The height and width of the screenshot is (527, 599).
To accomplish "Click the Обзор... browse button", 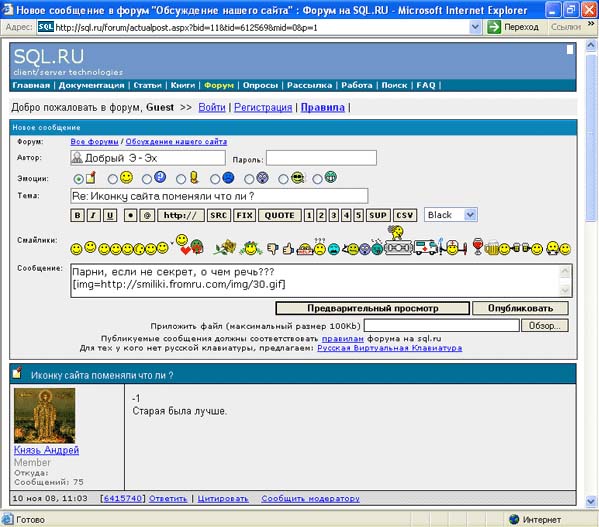I will (544, 326).
